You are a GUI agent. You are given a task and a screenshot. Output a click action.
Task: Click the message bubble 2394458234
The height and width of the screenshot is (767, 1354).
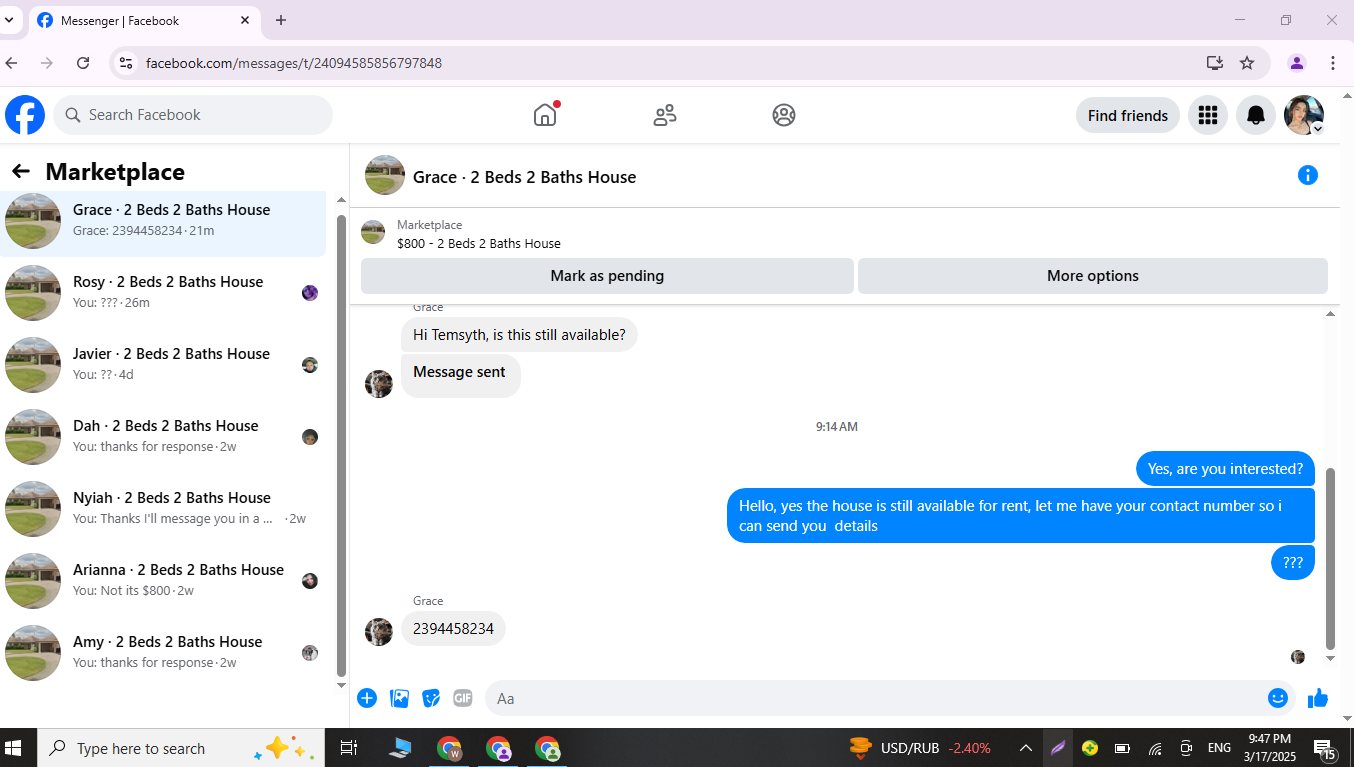(x=453, y=629)
